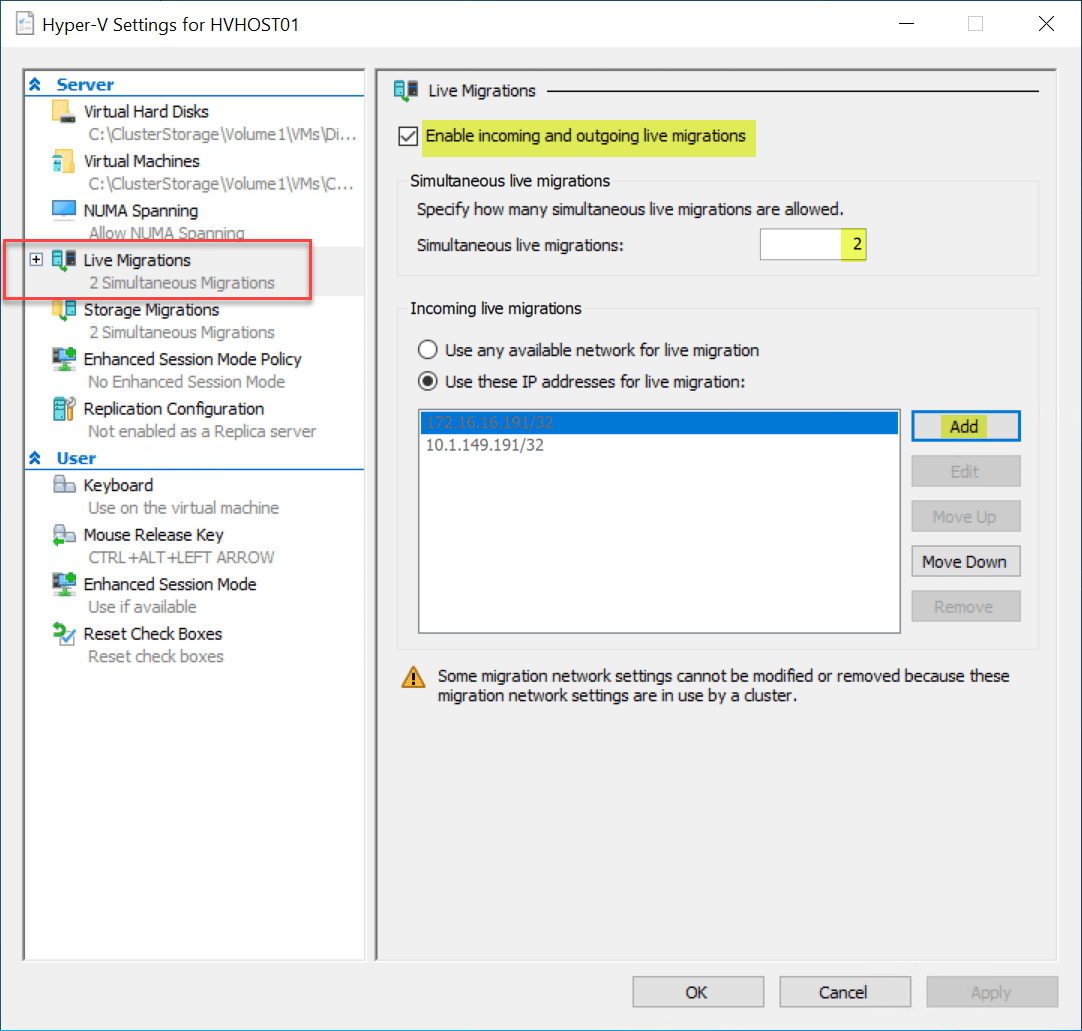This screenshot has width=1082, height=1031.
Task: Click 'Not enabled as a Replica server' subtext
Action: 202,431
